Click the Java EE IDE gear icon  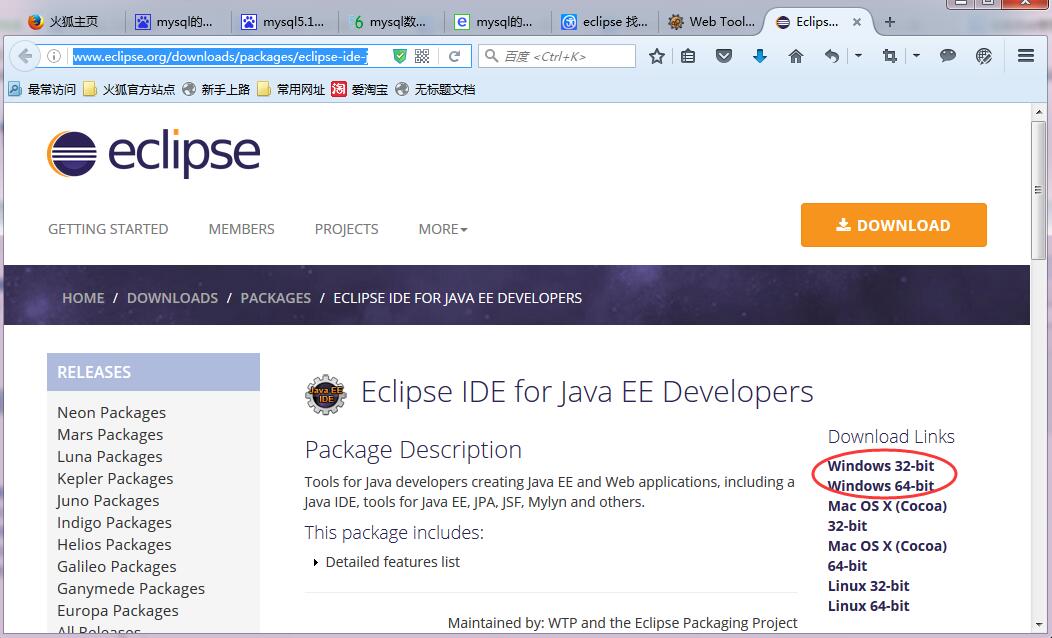[x=325, y=394]
